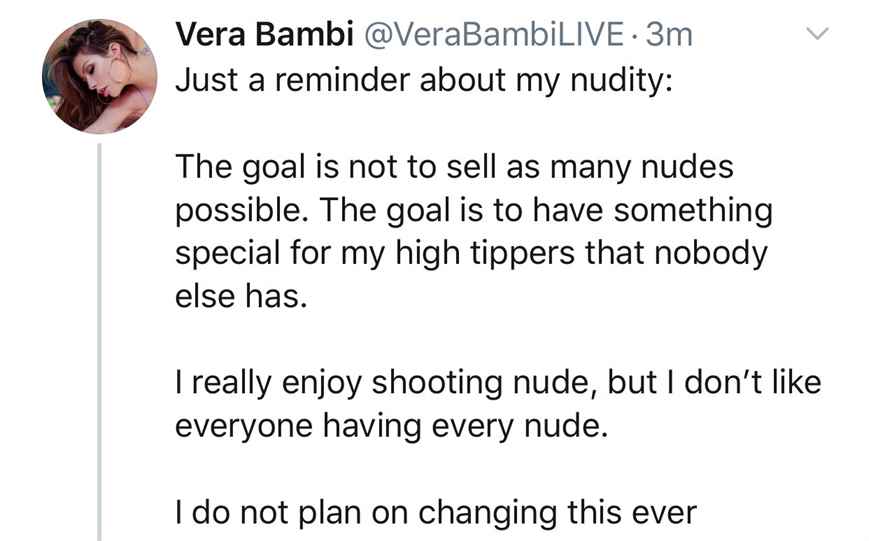Tap the line starting "special for my high"

471,254
